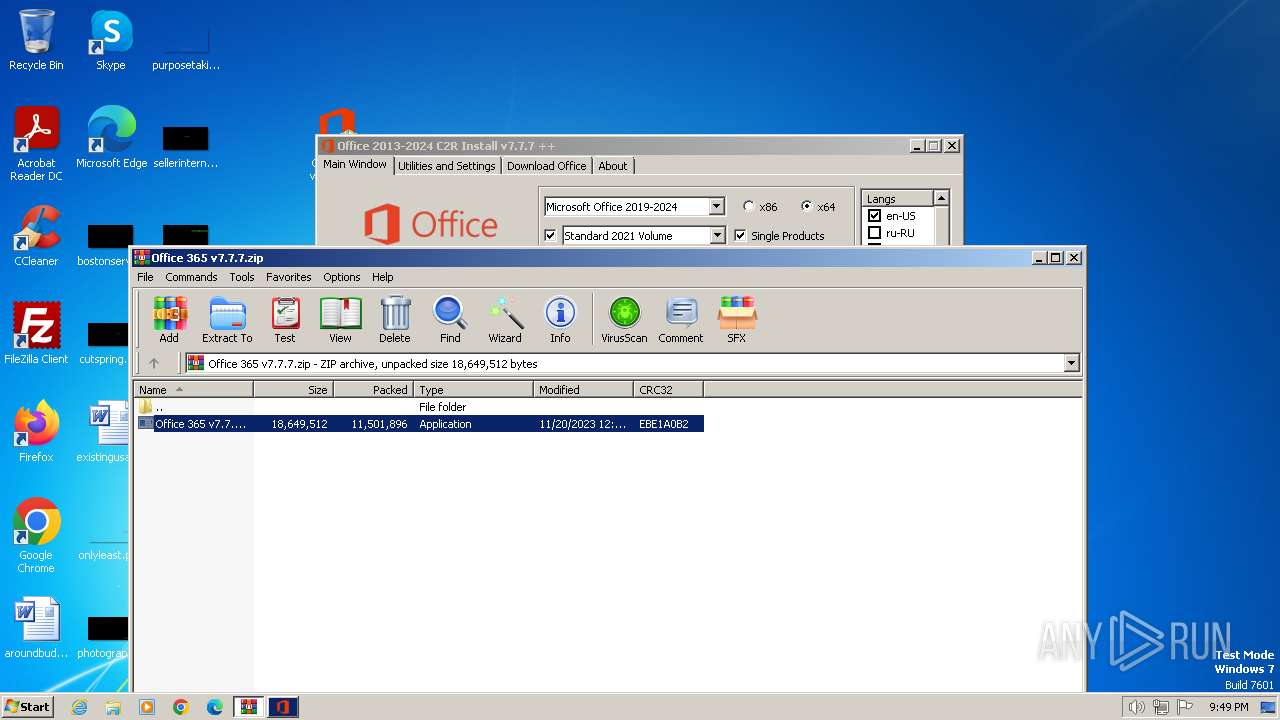Click the View file toolbar icon
The image size is (1280, 720).
(340, 320)
